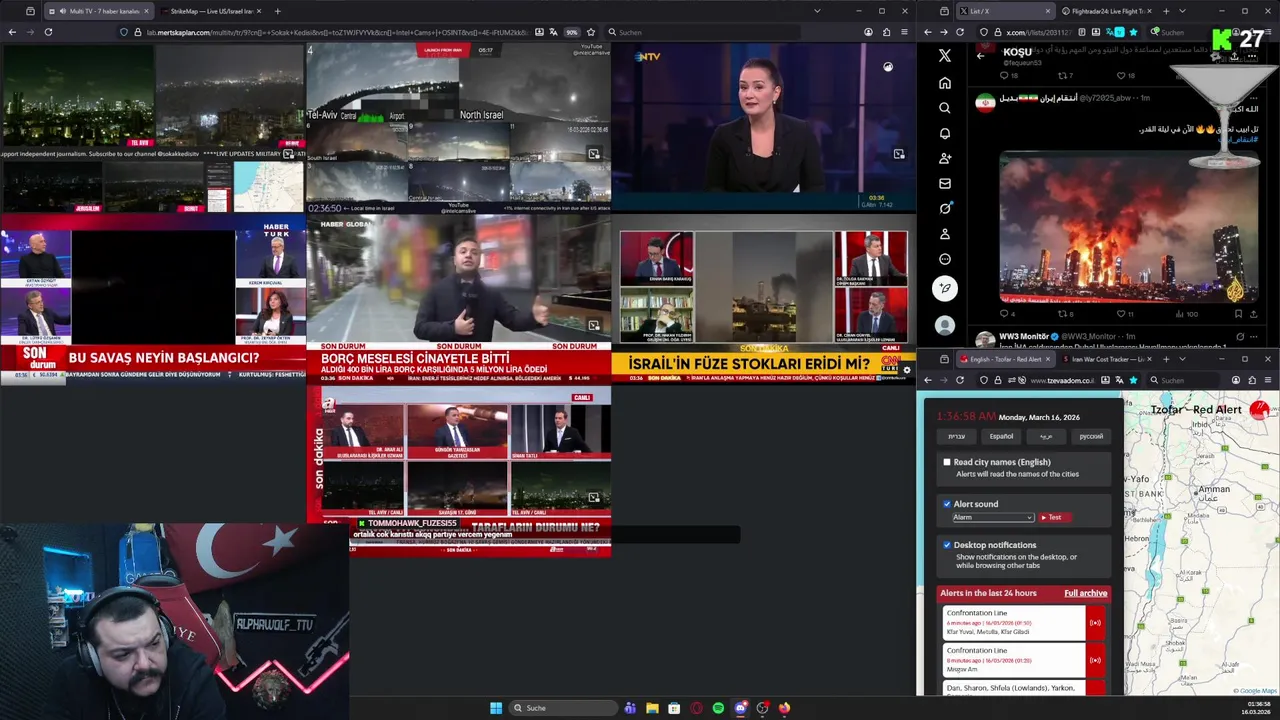Play alert sound icon for Misgav Am alert
The image size is (1280, 720).
(1095, 660)
